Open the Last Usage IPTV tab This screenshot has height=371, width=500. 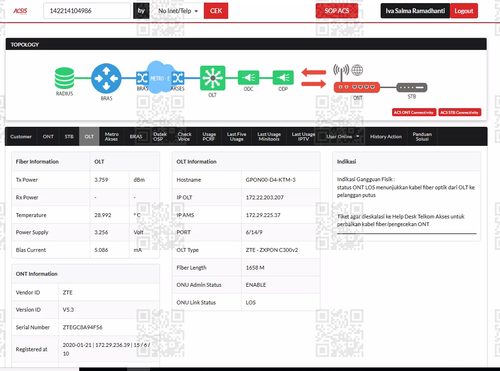[x=303, y=137]
